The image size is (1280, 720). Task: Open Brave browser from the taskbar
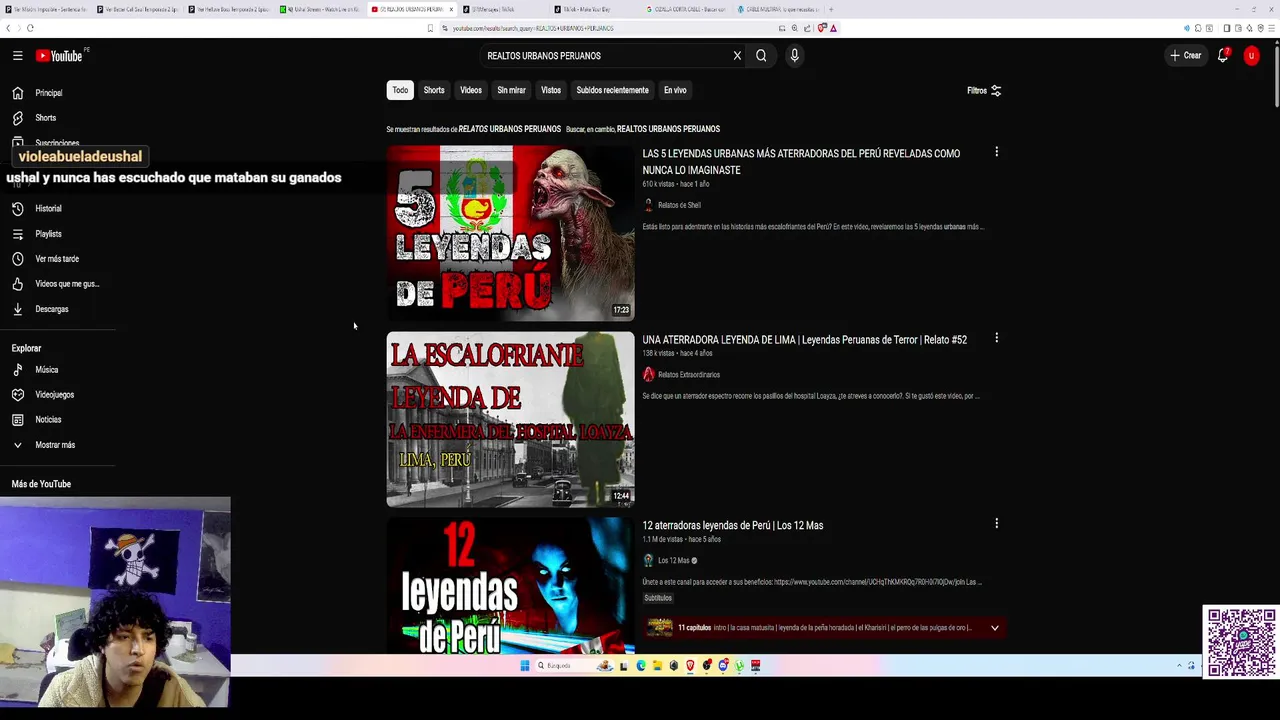click(x=690, y=666)
